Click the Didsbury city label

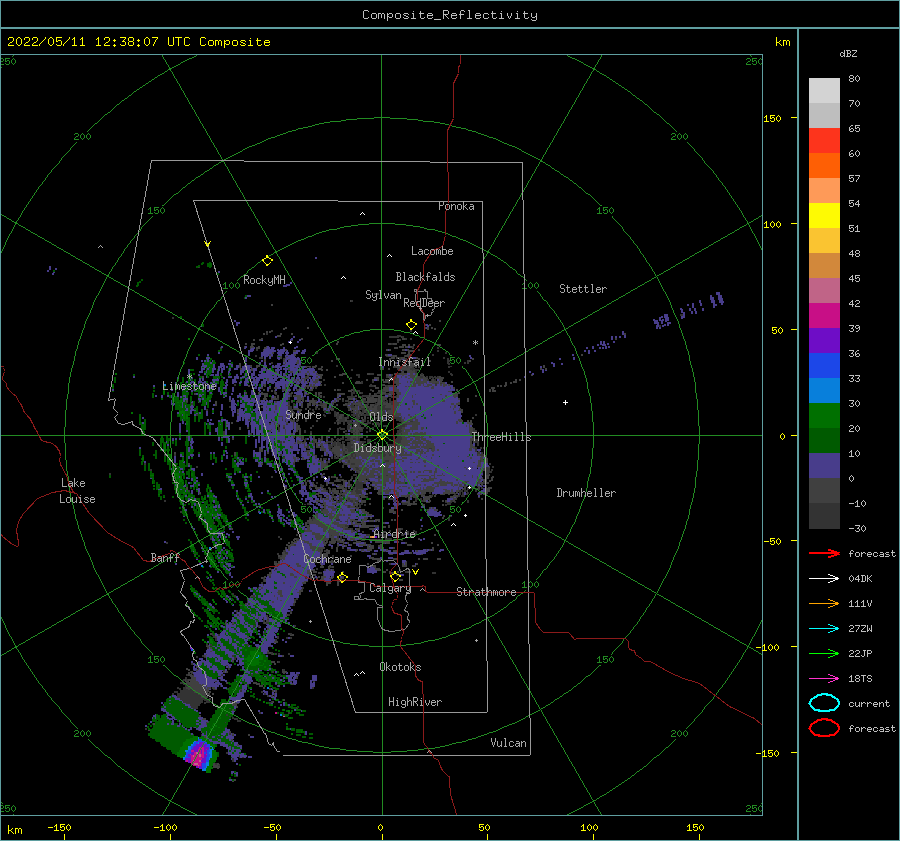(x=377, y=448)
